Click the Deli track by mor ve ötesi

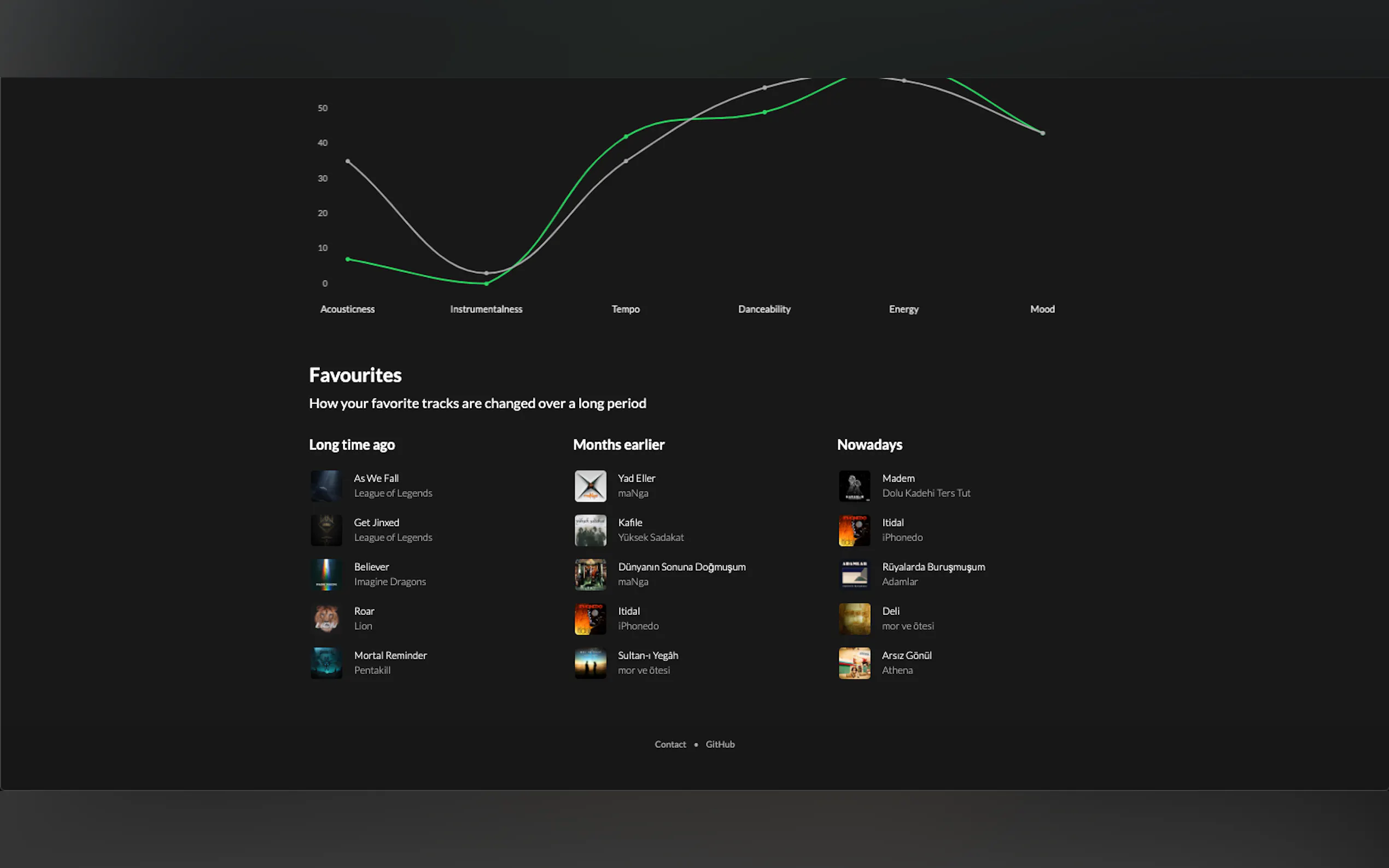click(x=891, y=611)
